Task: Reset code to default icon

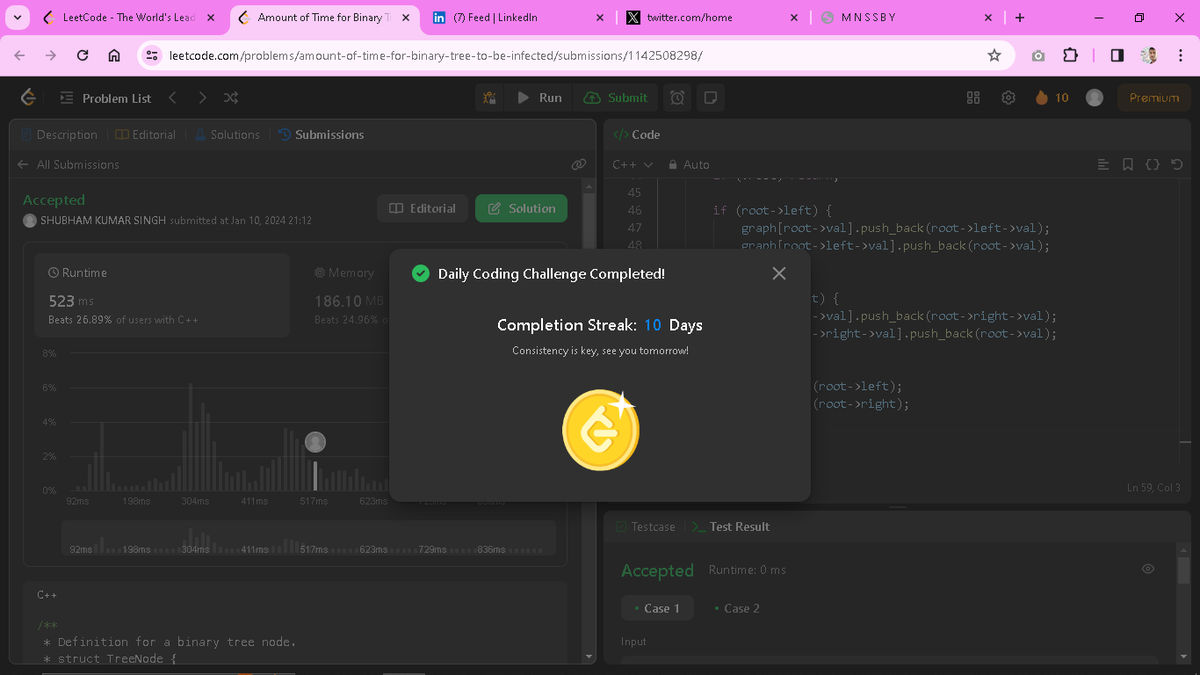Action: pyautogui.click(x=1177, y=165)
